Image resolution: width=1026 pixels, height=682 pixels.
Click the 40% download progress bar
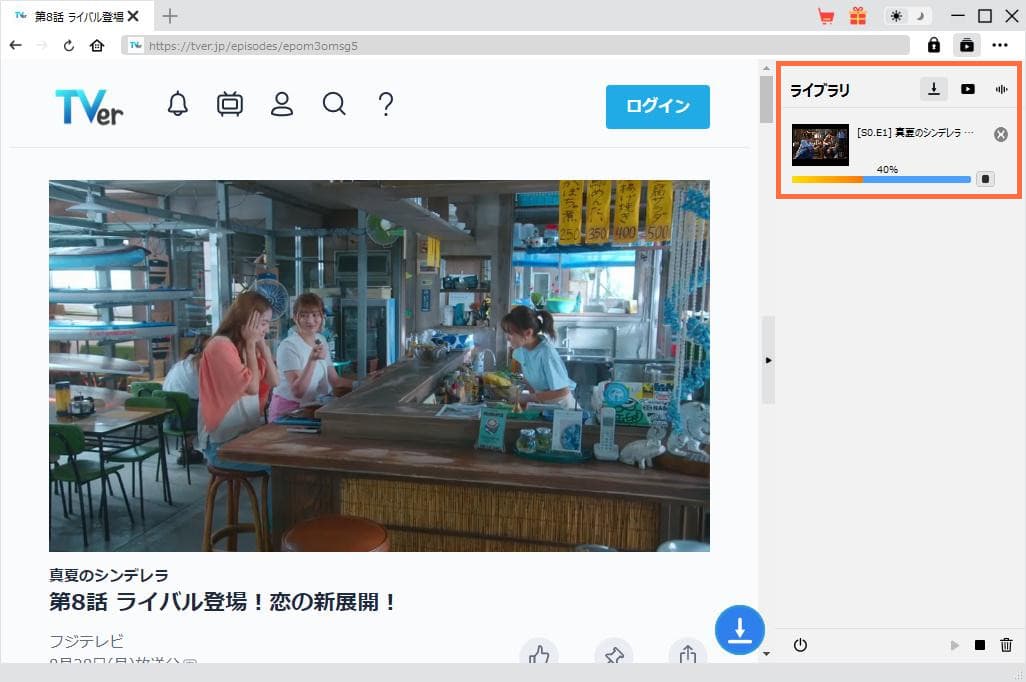[880, 180]
